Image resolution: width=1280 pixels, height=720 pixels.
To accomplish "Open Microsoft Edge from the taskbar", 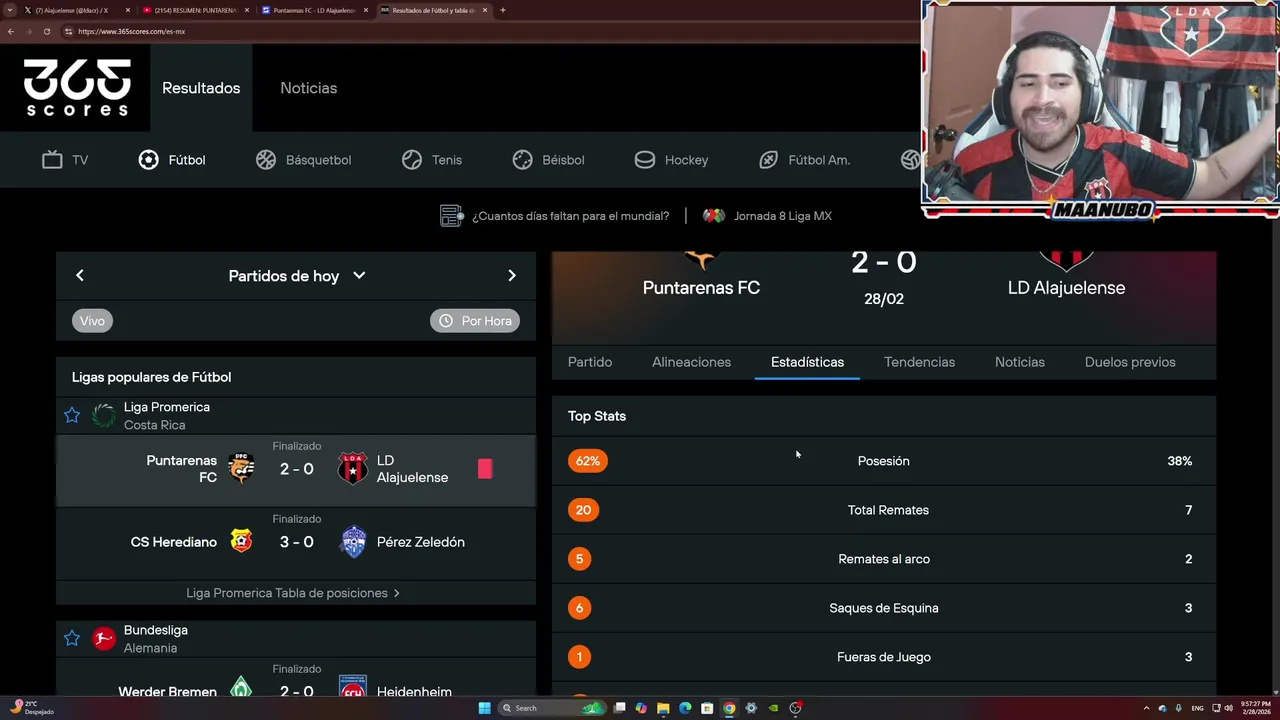I will pos(685,708).
